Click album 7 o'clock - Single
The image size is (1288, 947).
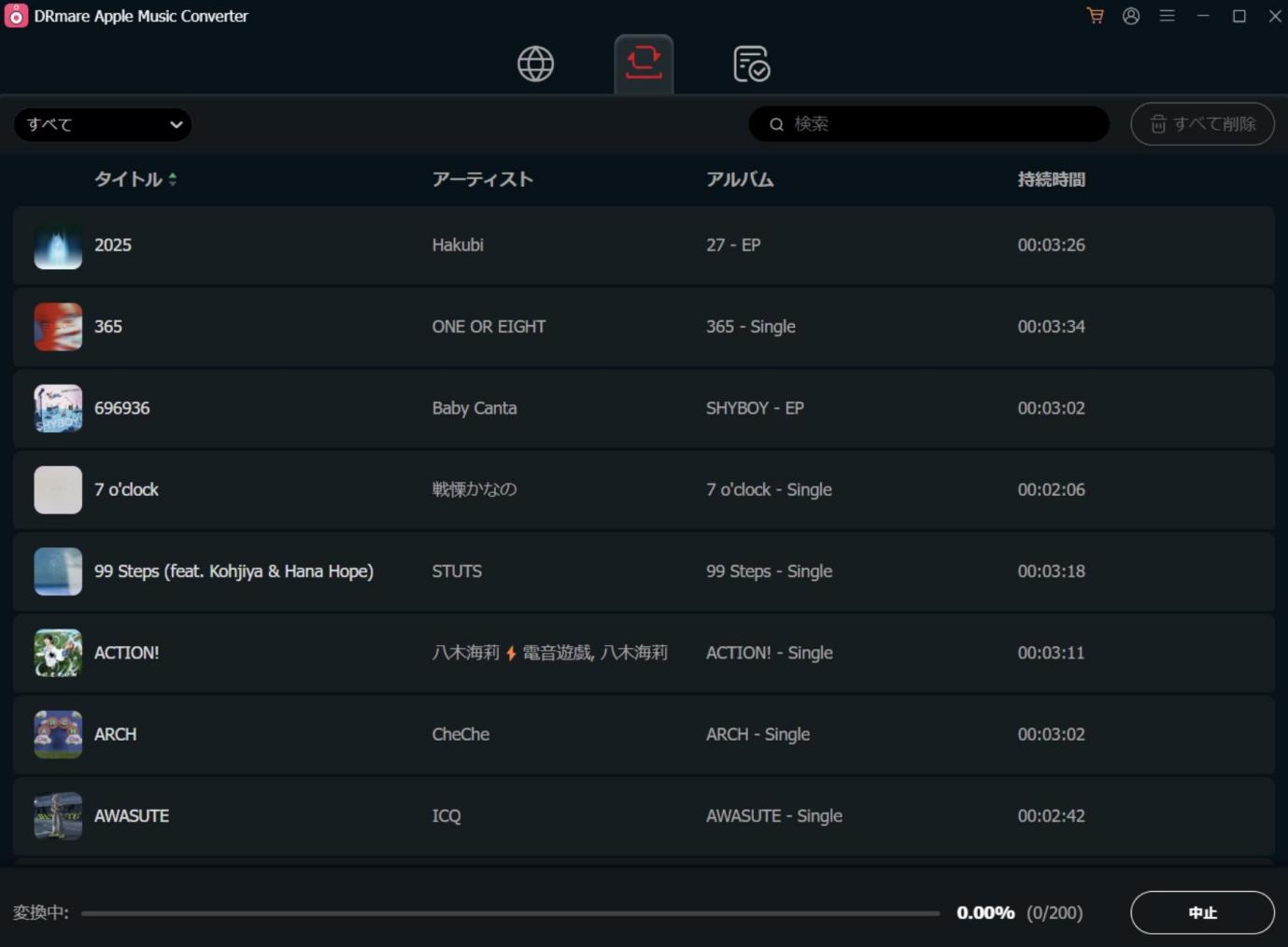tap(769, 489)
